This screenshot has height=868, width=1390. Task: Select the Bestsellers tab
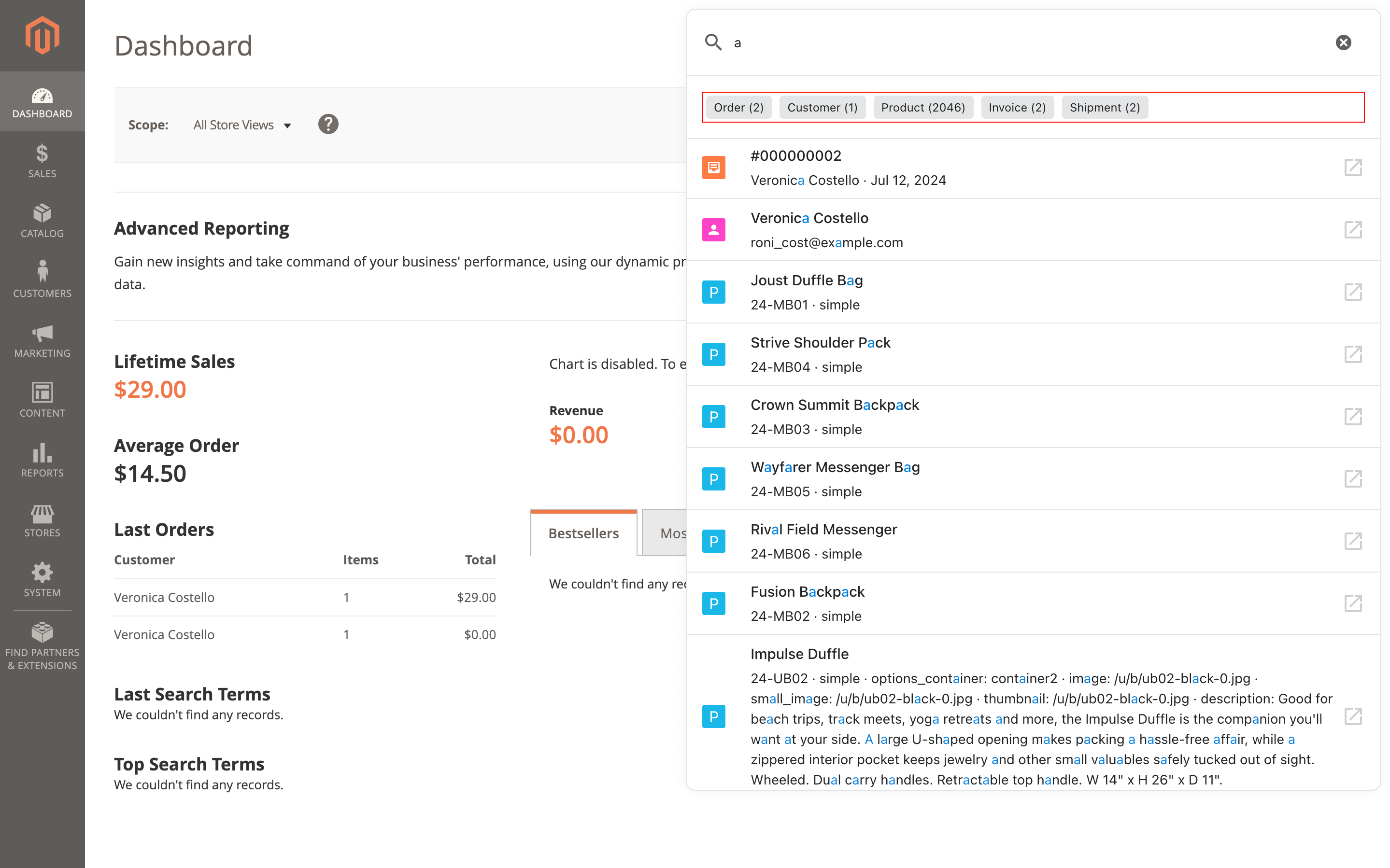coord(583,533)
